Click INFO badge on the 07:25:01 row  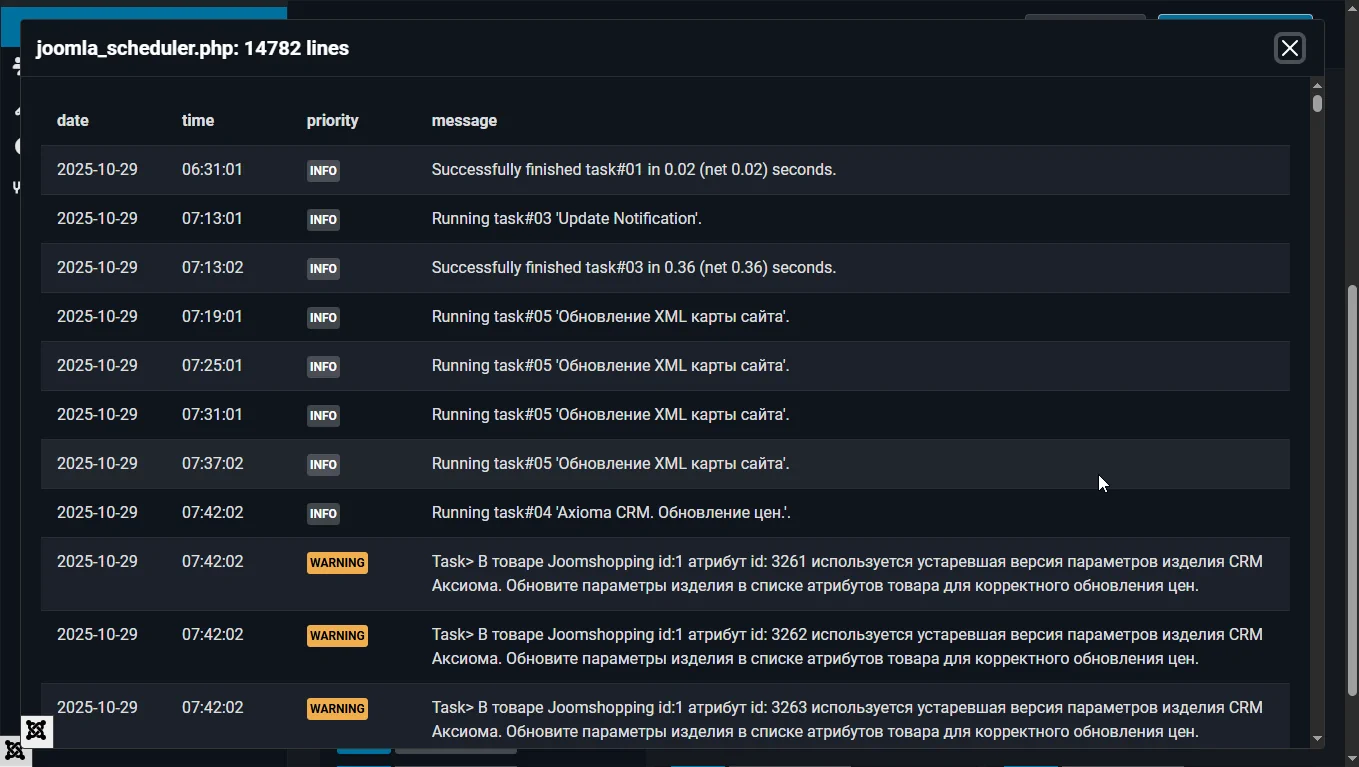tap(323, 367)
